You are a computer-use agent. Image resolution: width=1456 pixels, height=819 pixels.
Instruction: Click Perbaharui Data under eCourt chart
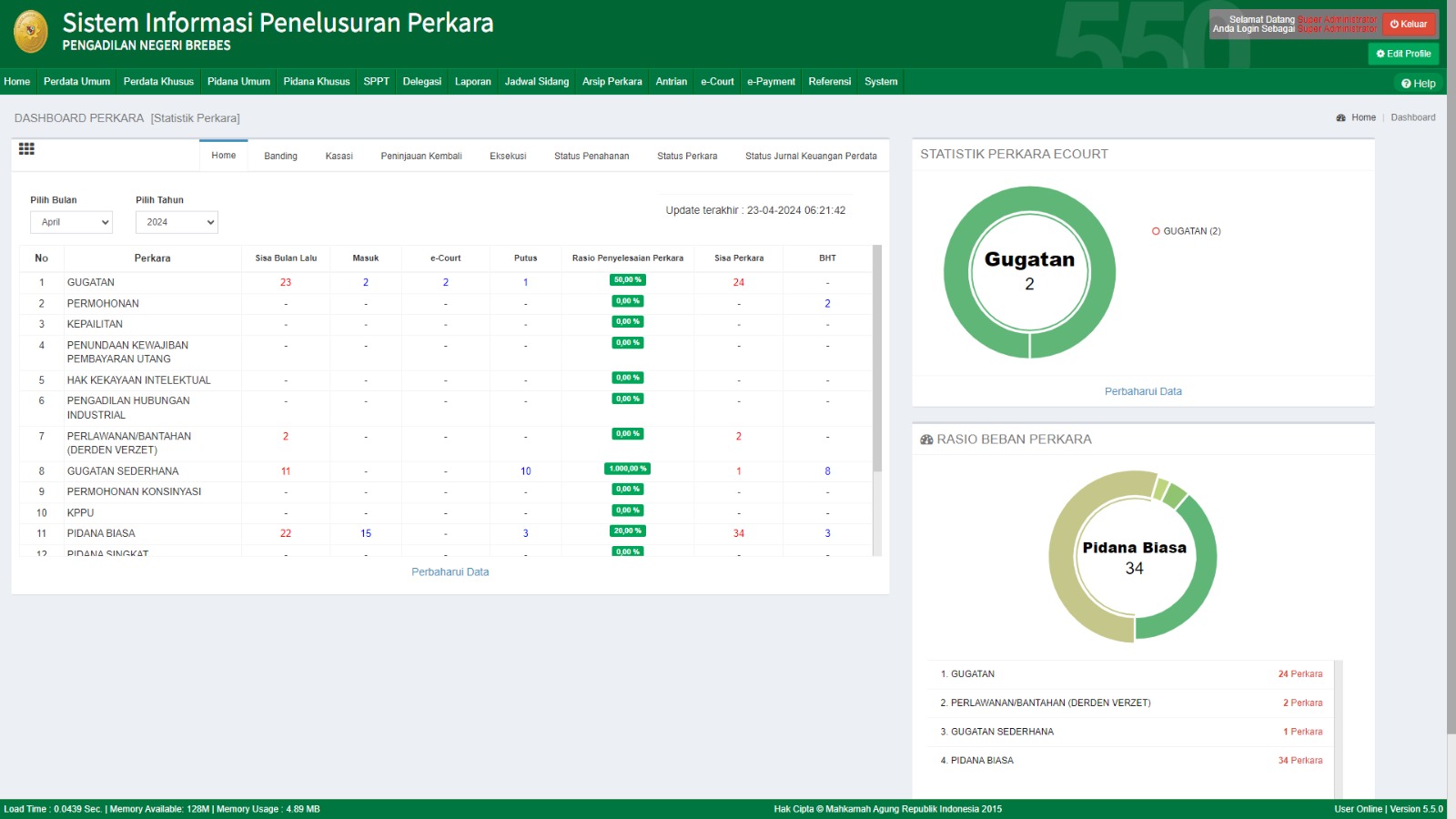(x=1143, y=391)
